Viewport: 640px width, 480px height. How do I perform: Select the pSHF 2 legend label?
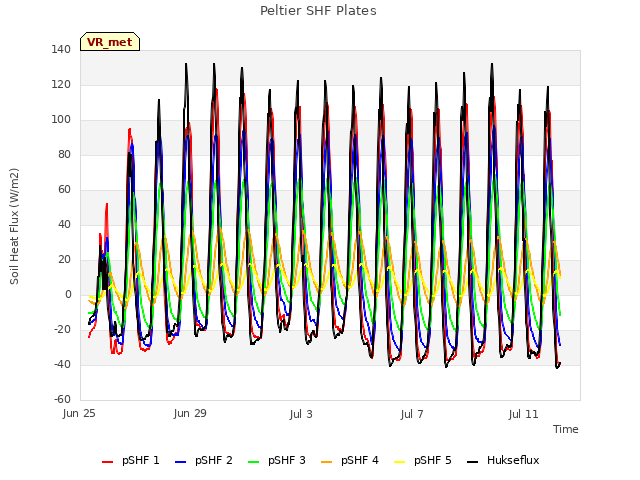[x=214, y=460]
